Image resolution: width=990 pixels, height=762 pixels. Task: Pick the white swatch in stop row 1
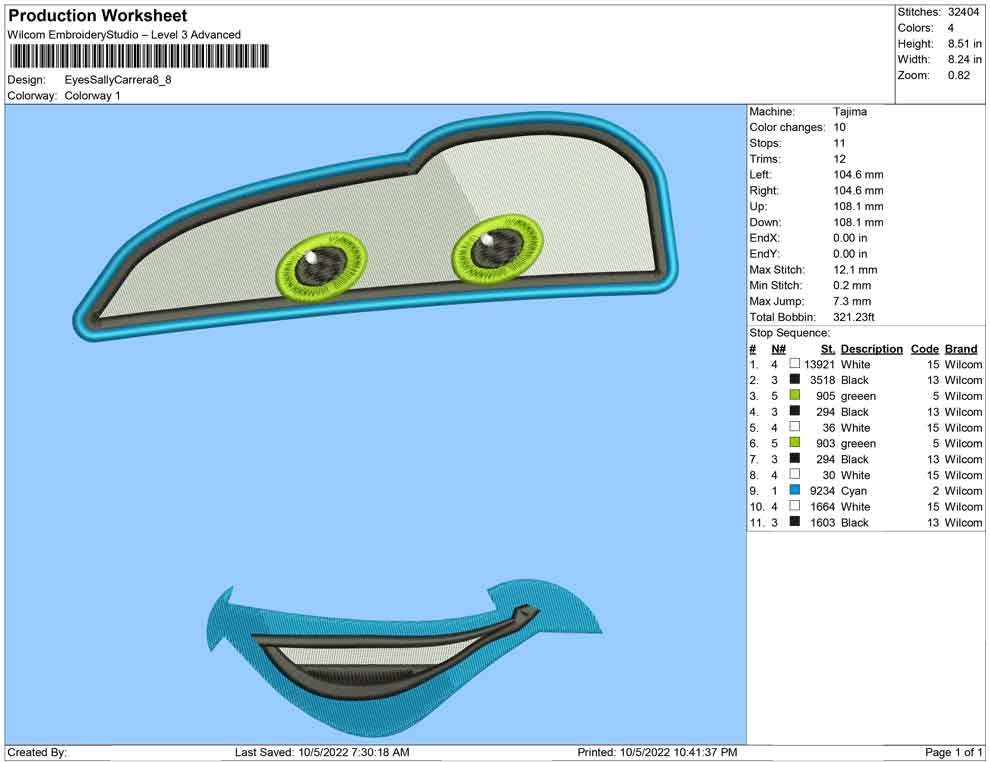pos(794,364)
